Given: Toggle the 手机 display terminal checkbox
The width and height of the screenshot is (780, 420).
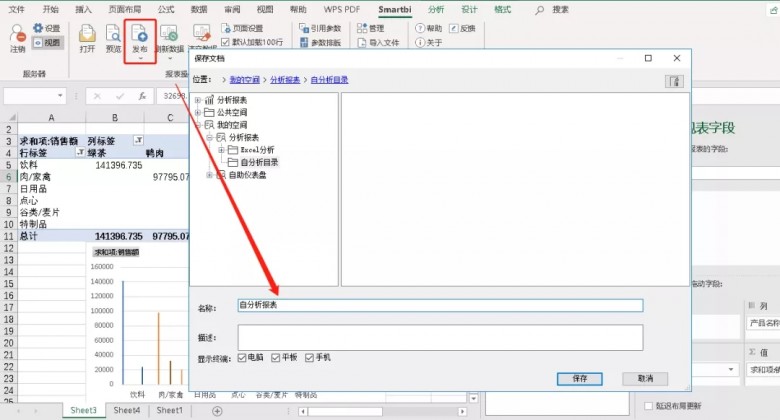Looking at the screenshot, I should tap(309, 357).
